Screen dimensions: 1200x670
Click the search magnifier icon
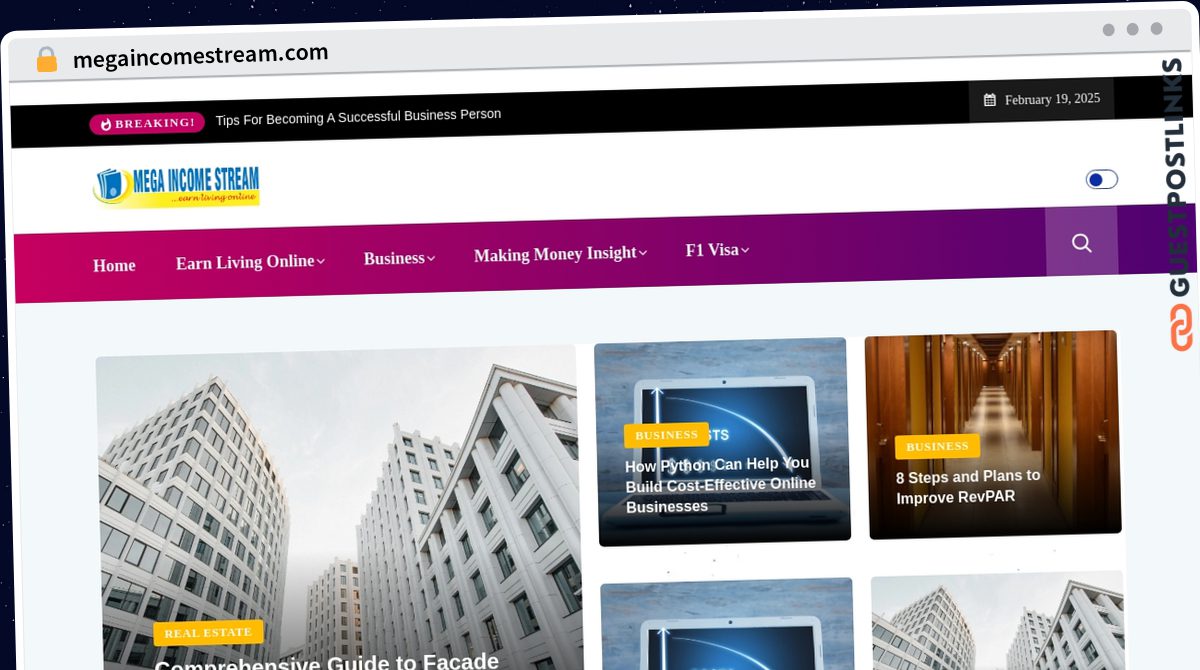coord(1081,243)
